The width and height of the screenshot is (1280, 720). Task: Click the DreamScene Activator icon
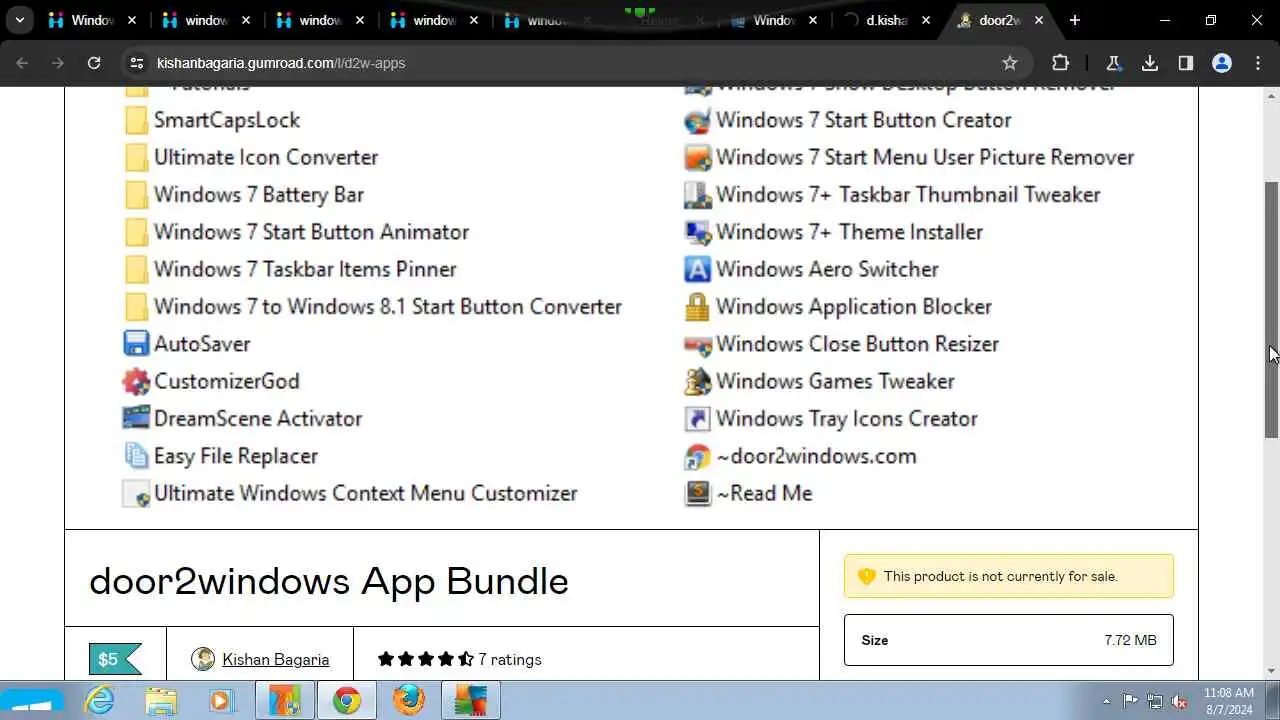(x=136, y=418)
